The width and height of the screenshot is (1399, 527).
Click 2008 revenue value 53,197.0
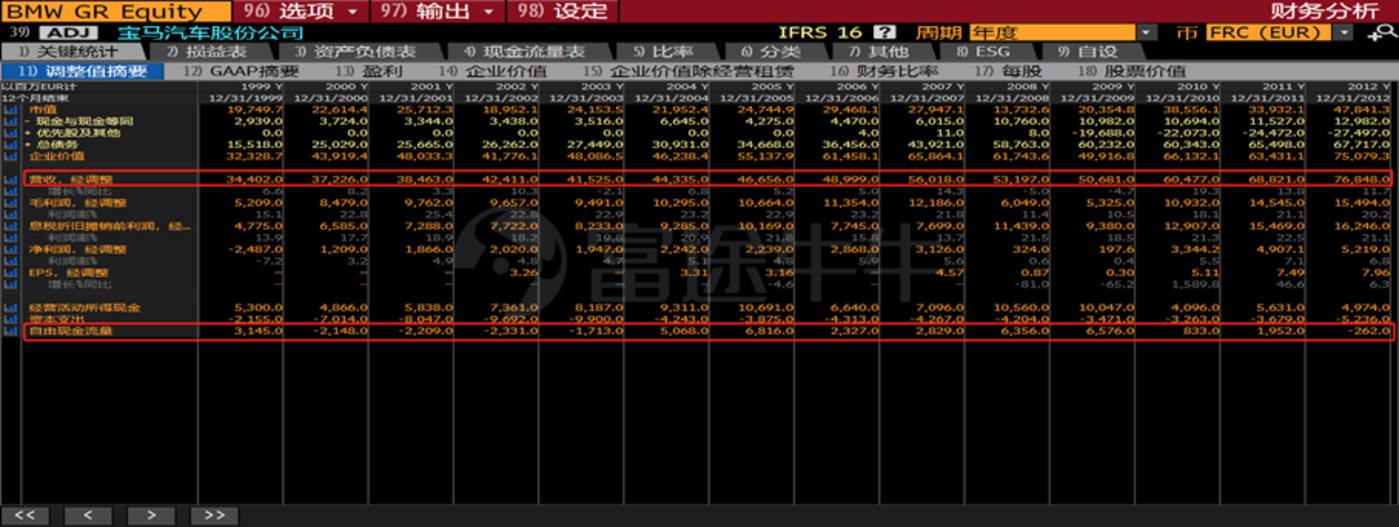1021,178
